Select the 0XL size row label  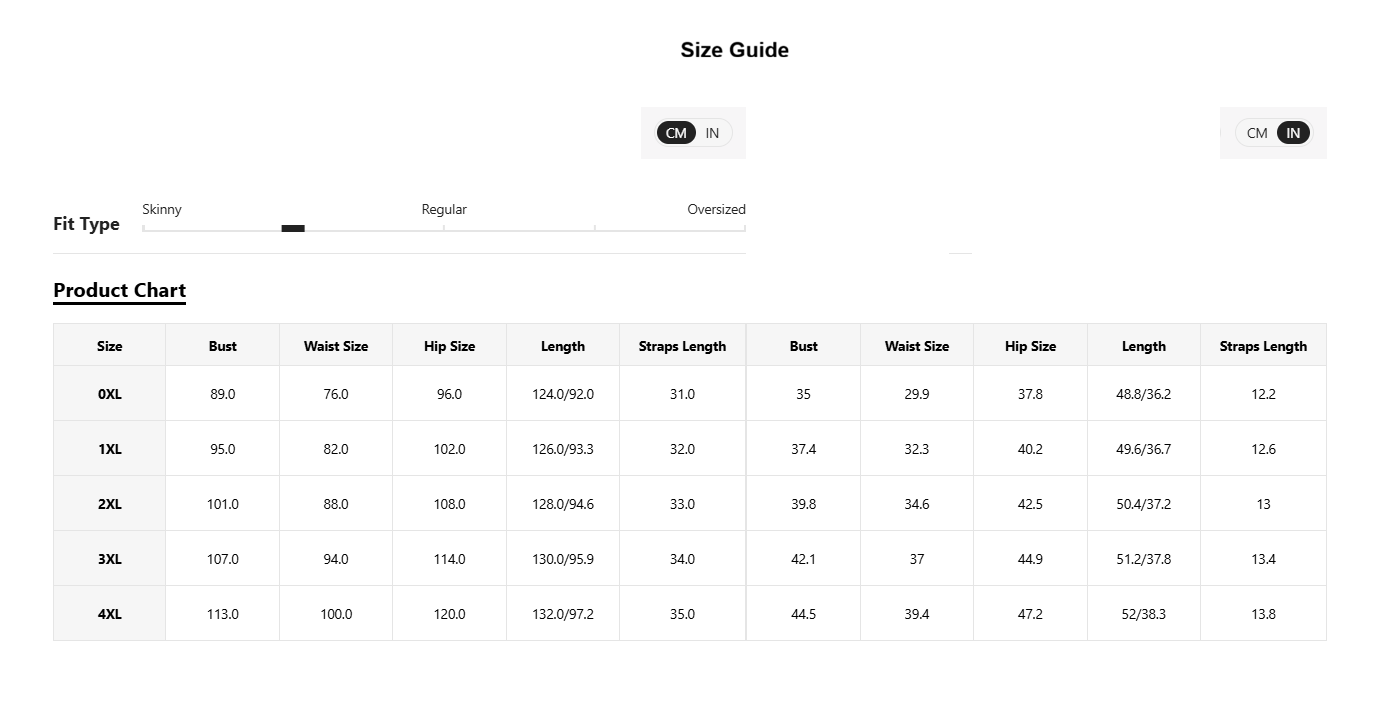110,394
